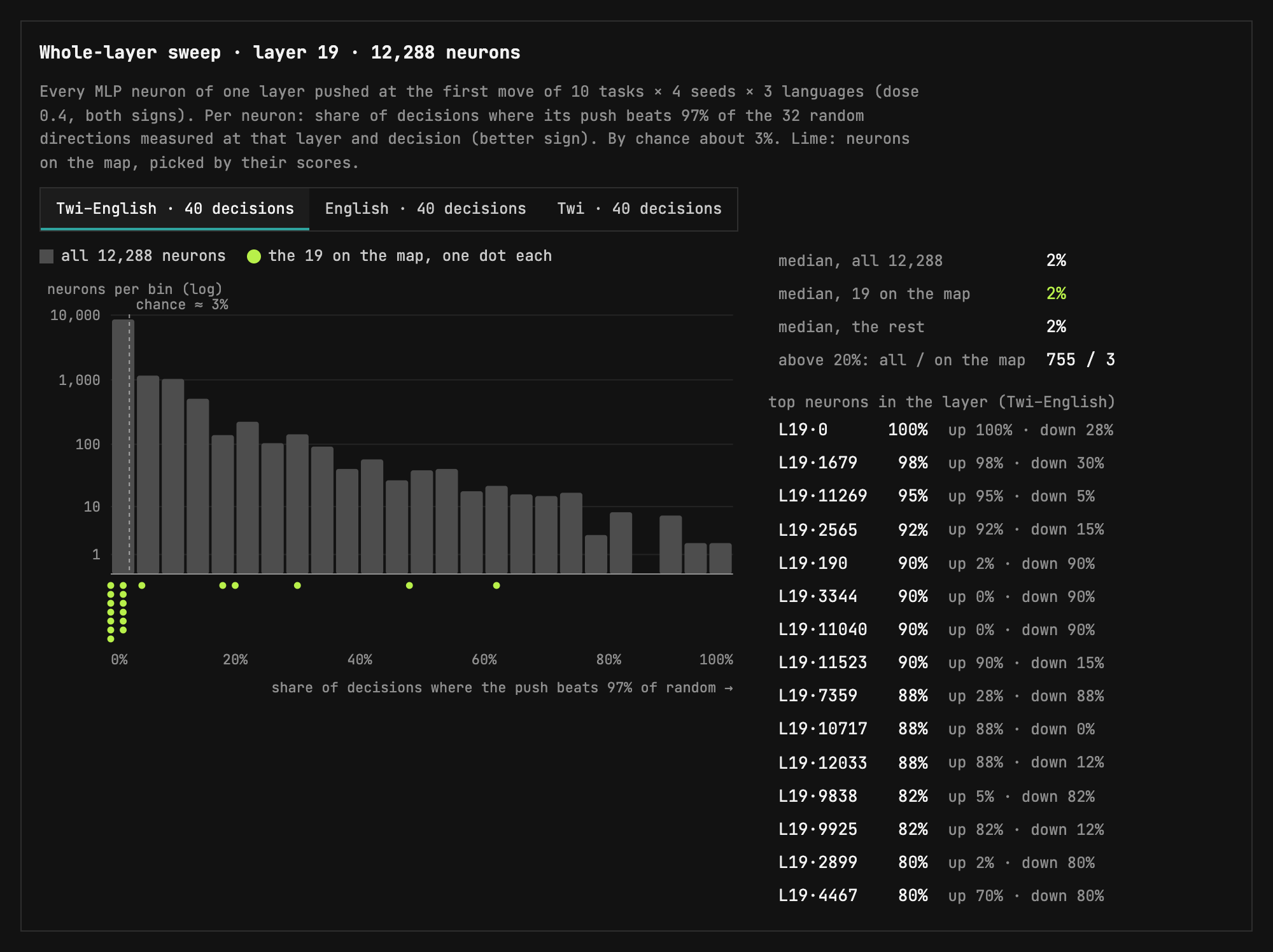This screenshot has width=1273, height=952.
Task: Click 'neurons per bin (log)' axis label
Action: click(135, 290)
